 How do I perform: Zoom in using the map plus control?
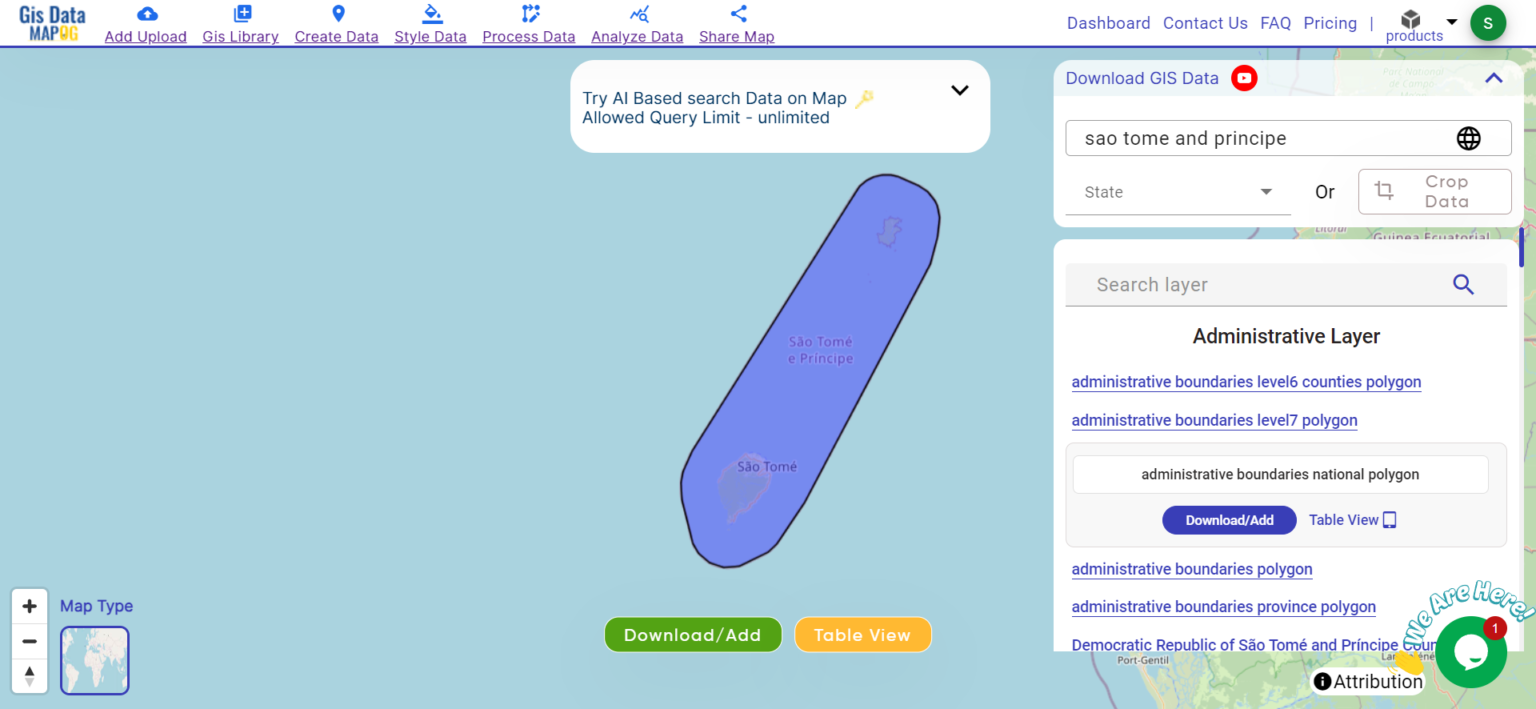tap(29, 605)
